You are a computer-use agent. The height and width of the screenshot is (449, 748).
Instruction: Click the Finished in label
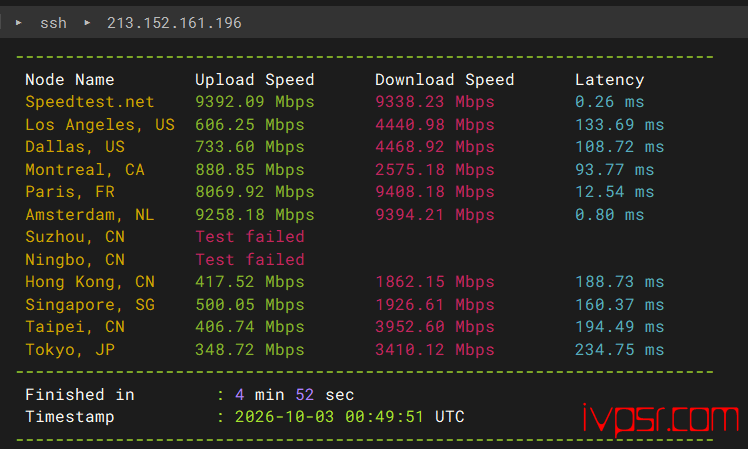click(x=80, y=395)
